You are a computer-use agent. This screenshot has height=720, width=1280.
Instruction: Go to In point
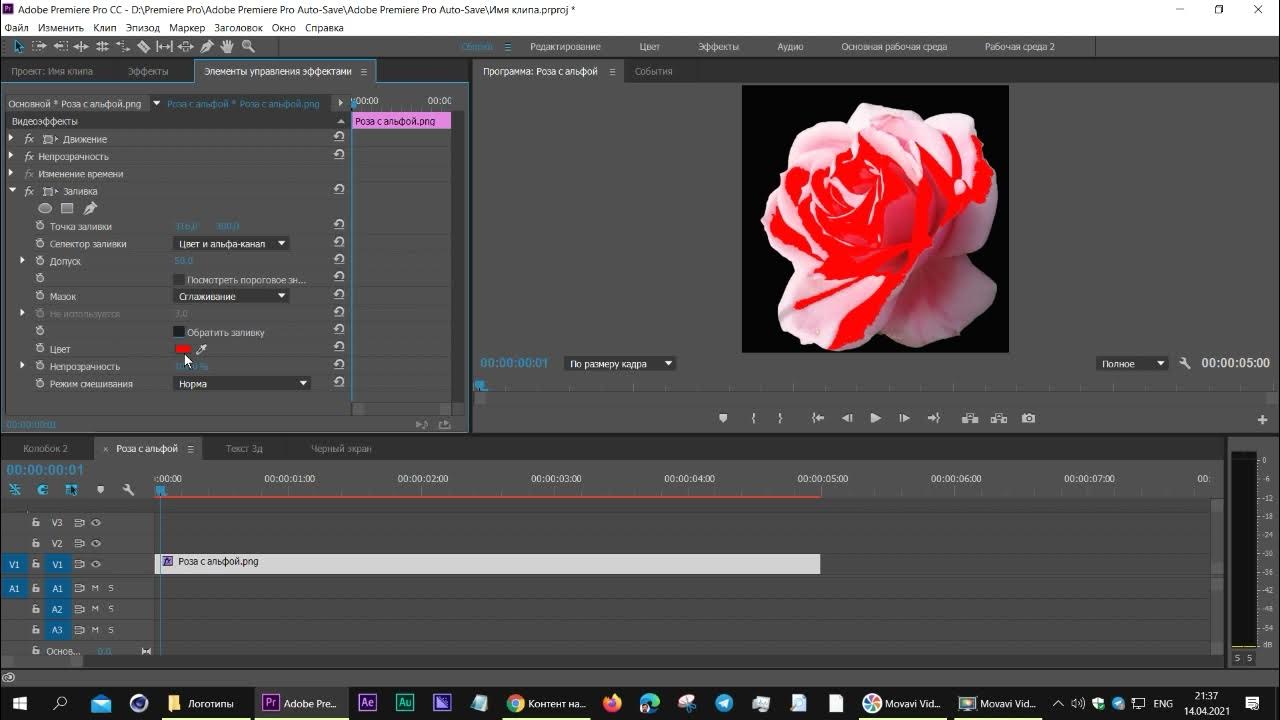pos(818,418)
